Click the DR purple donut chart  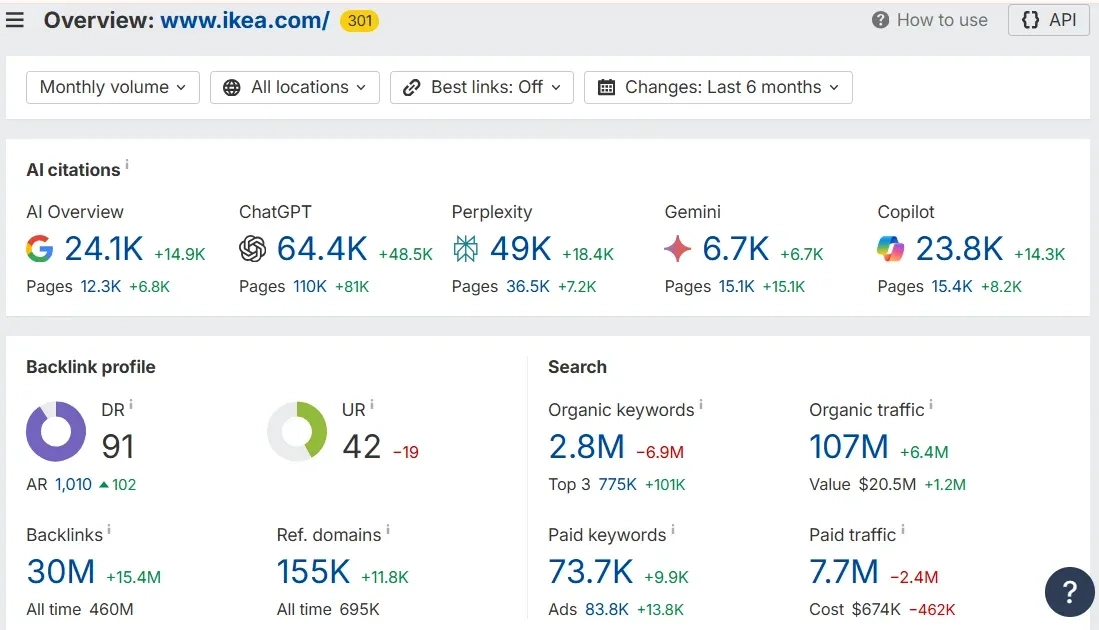click(x=56, y=431)
